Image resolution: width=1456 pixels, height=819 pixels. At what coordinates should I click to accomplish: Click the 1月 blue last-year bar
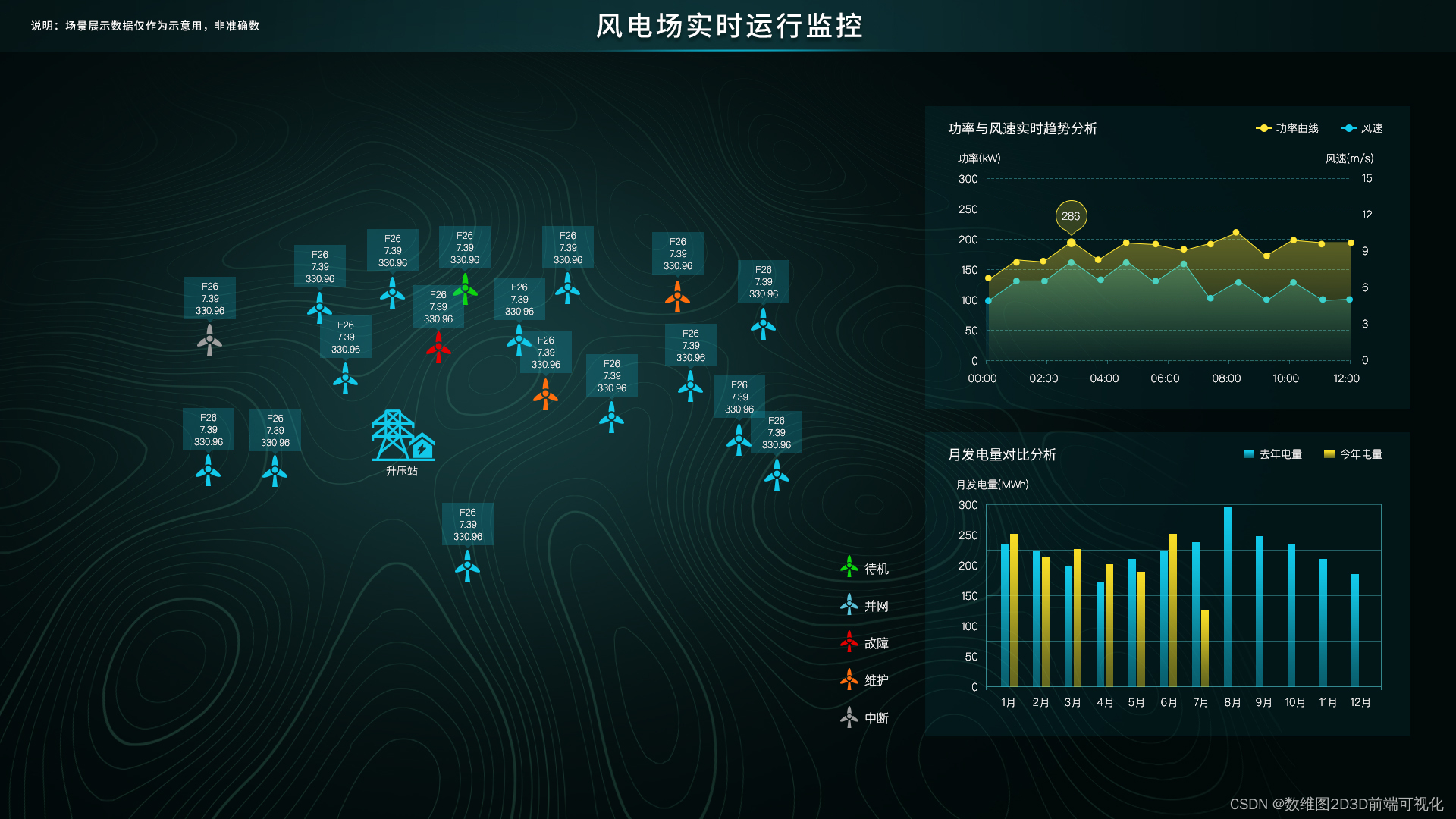[1005, 615]
